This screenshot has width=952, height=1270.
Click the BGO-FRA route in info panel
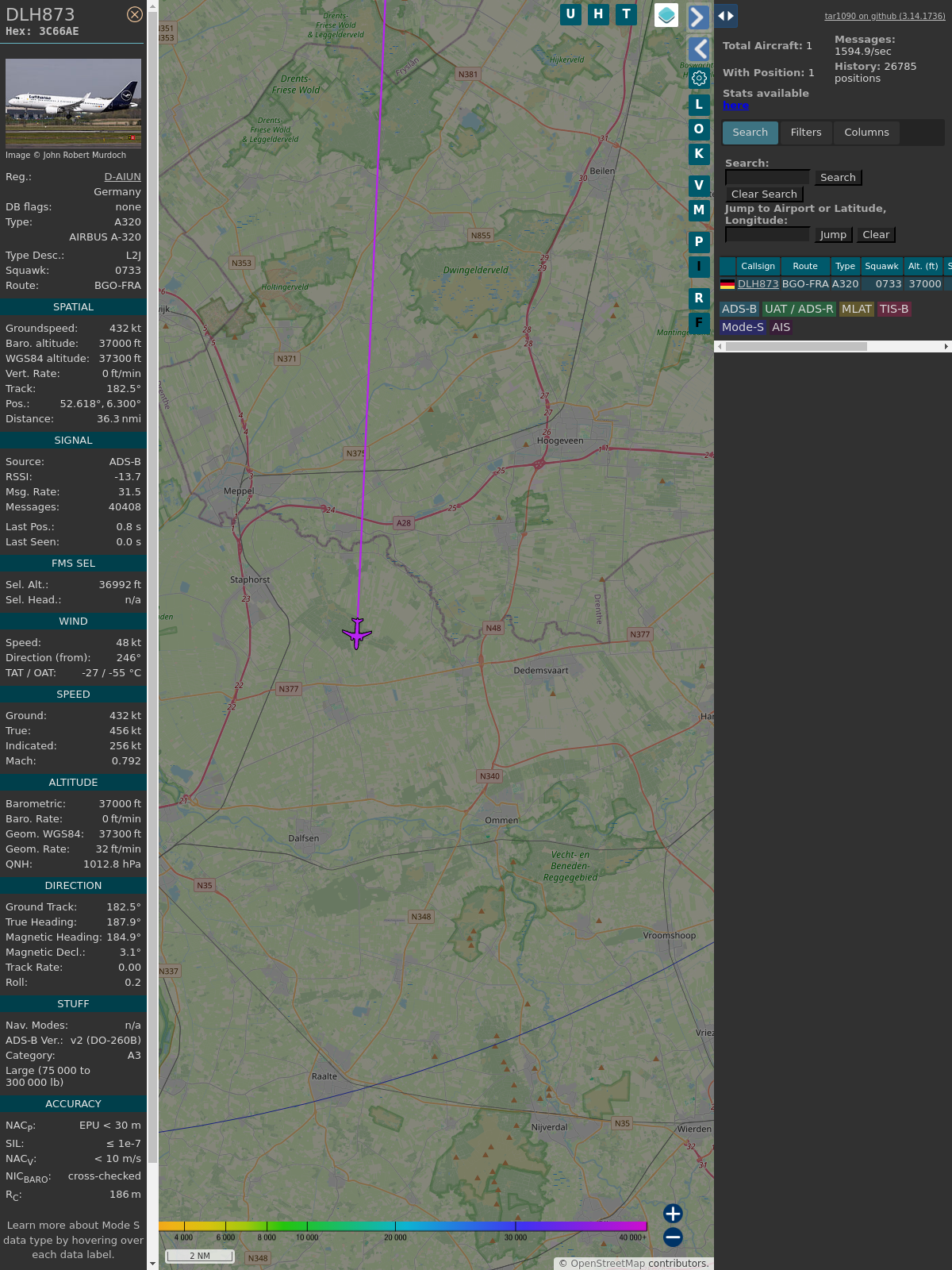[x=117, y=286]
